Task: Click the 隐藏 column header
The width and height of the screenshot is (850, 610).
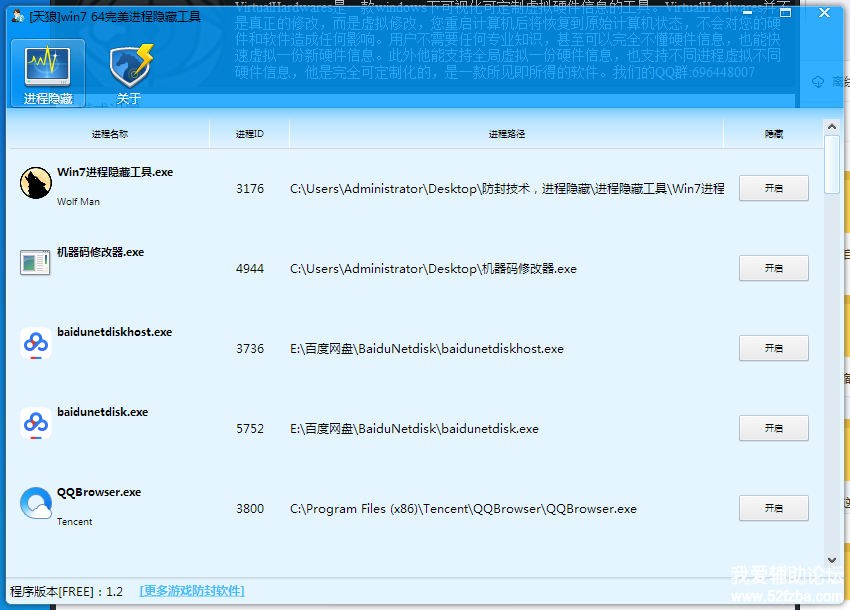Action: coord(774,134)
